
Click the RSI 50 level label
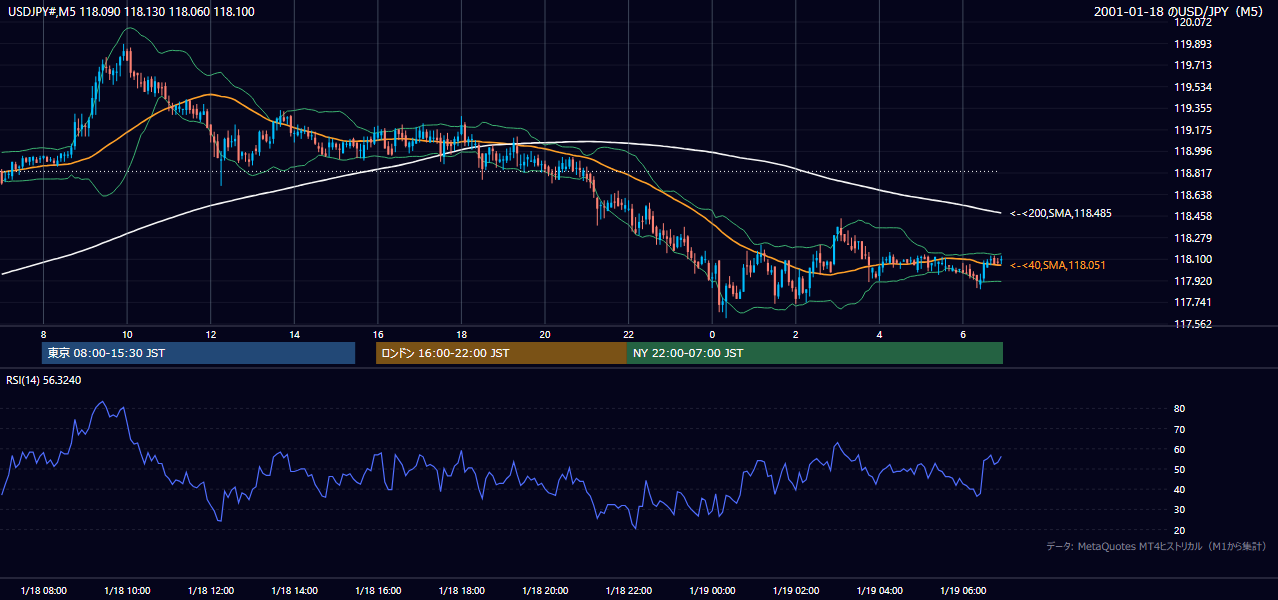tap(1180, 469)
